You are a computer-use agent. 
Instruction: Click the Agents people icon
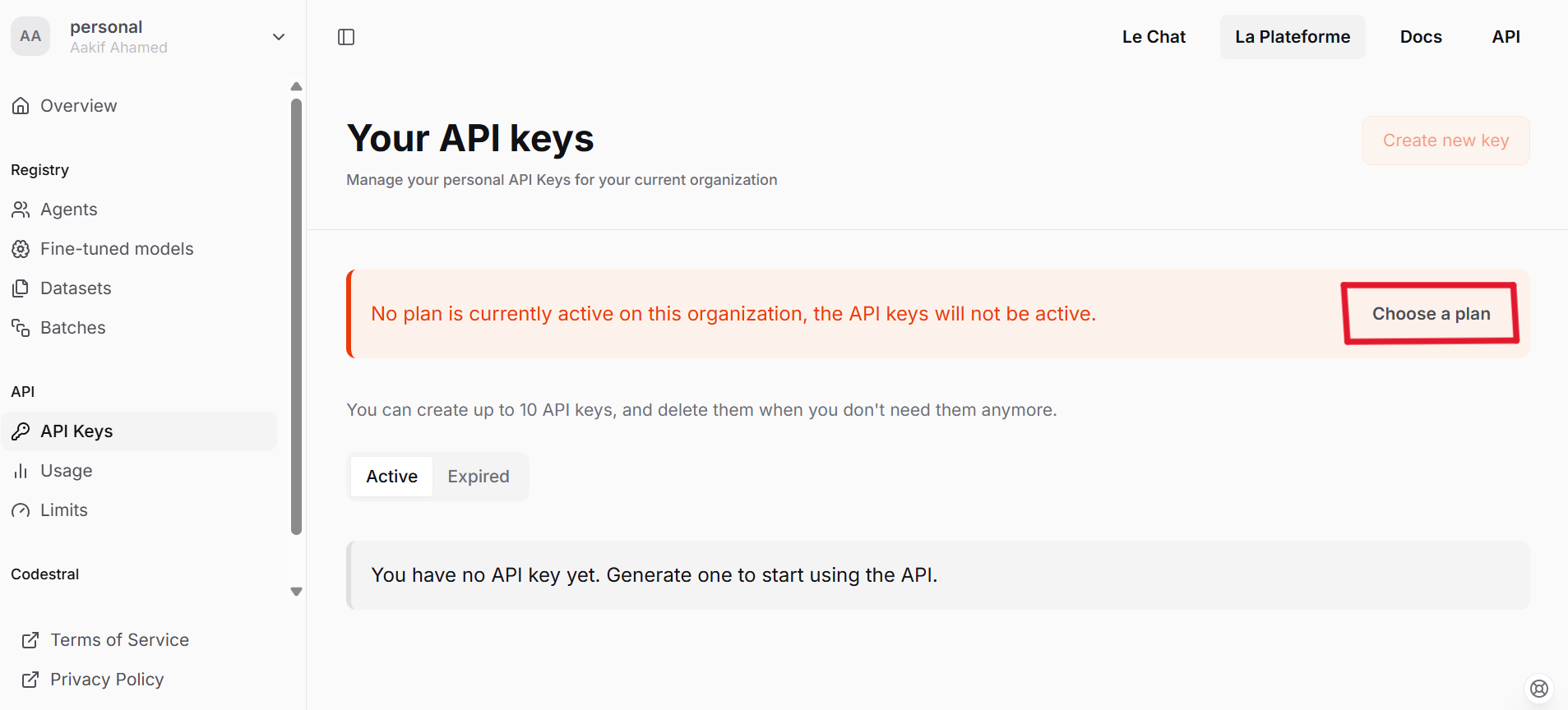[x=21, y=210]
